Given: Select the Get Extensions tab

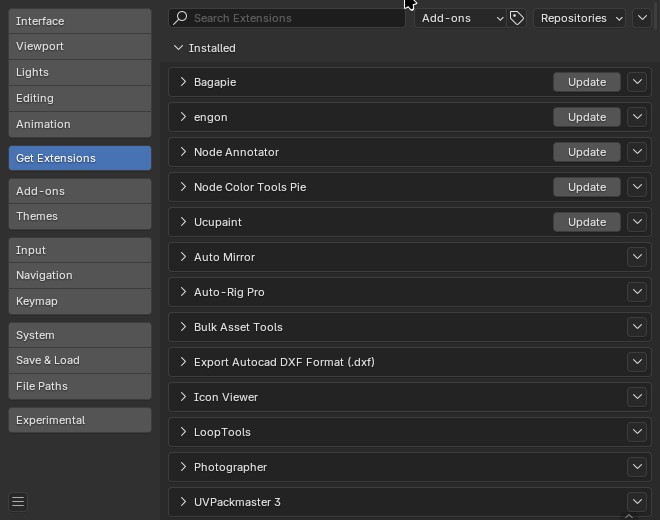Looking at the screenshot, I should point(80,158).
